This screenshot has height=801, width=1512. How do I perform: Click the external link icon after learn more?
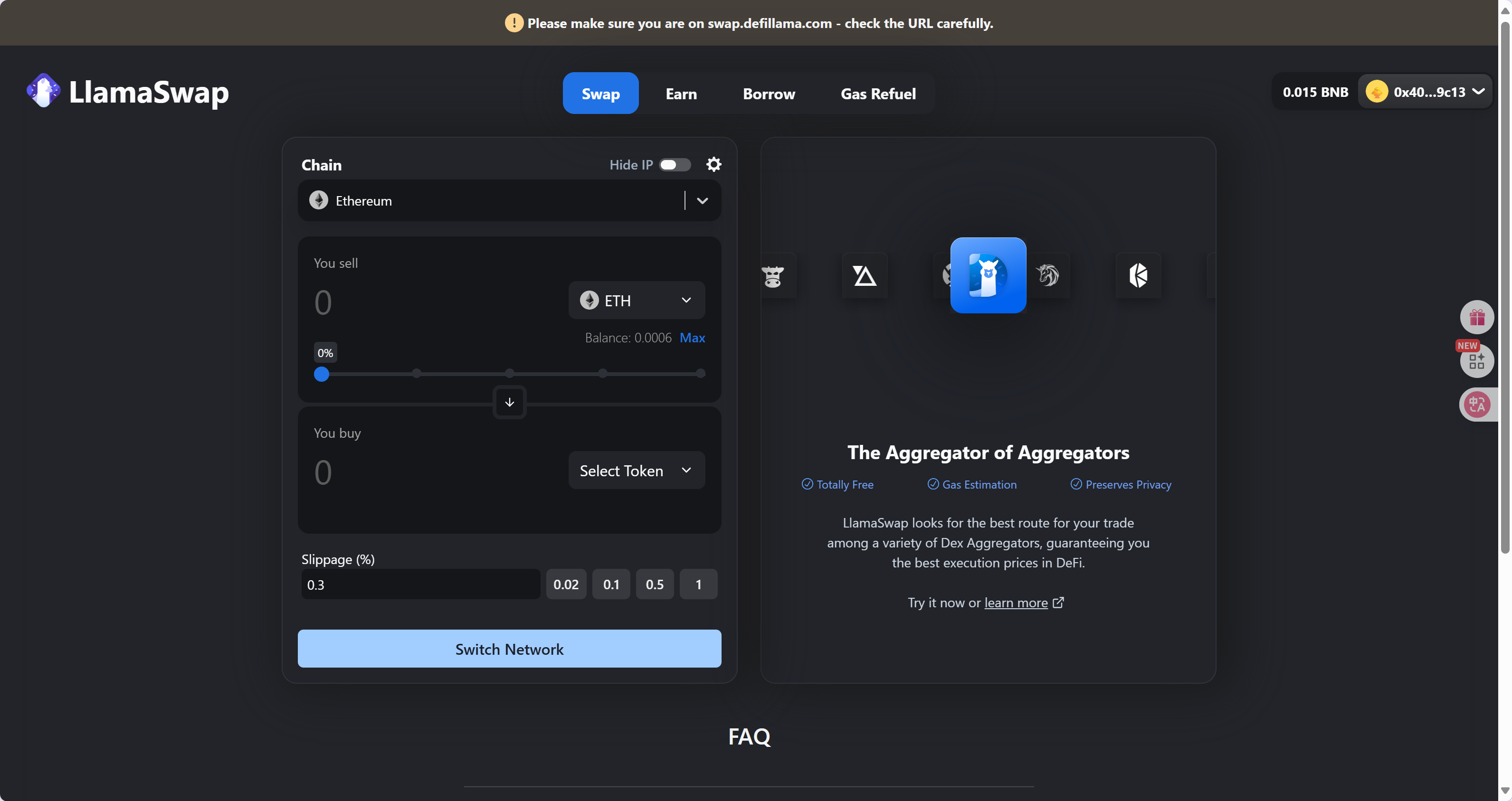1058,603
